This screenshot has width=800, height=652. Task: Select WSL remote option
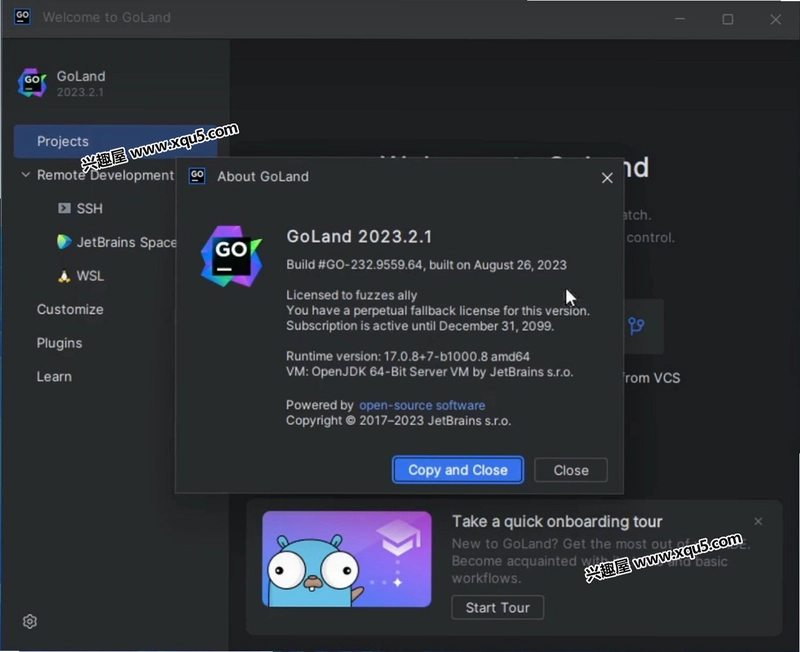(90, 276)
